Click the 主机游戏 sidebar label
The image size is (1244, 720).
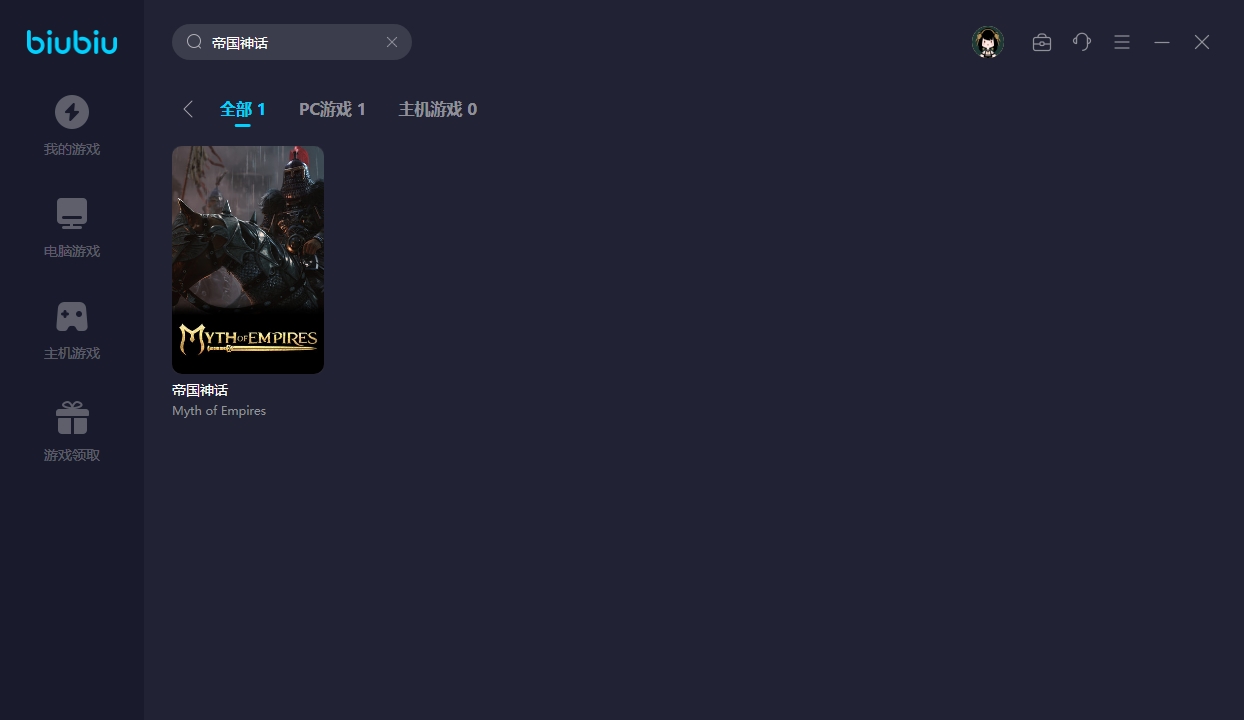tap(72, 353)
